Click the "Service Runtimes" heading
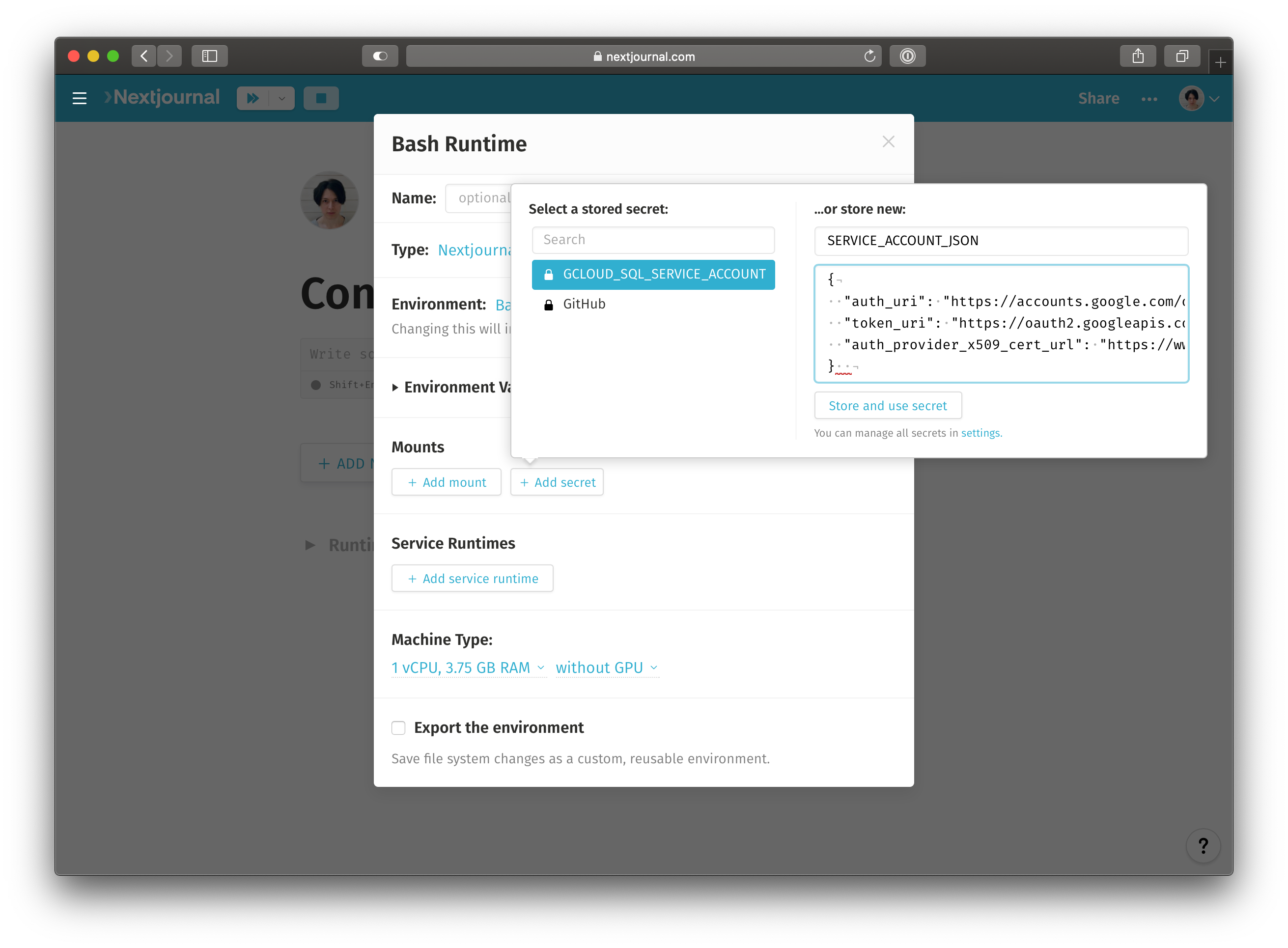The image size is (1288, 948). tap(453, 543)
